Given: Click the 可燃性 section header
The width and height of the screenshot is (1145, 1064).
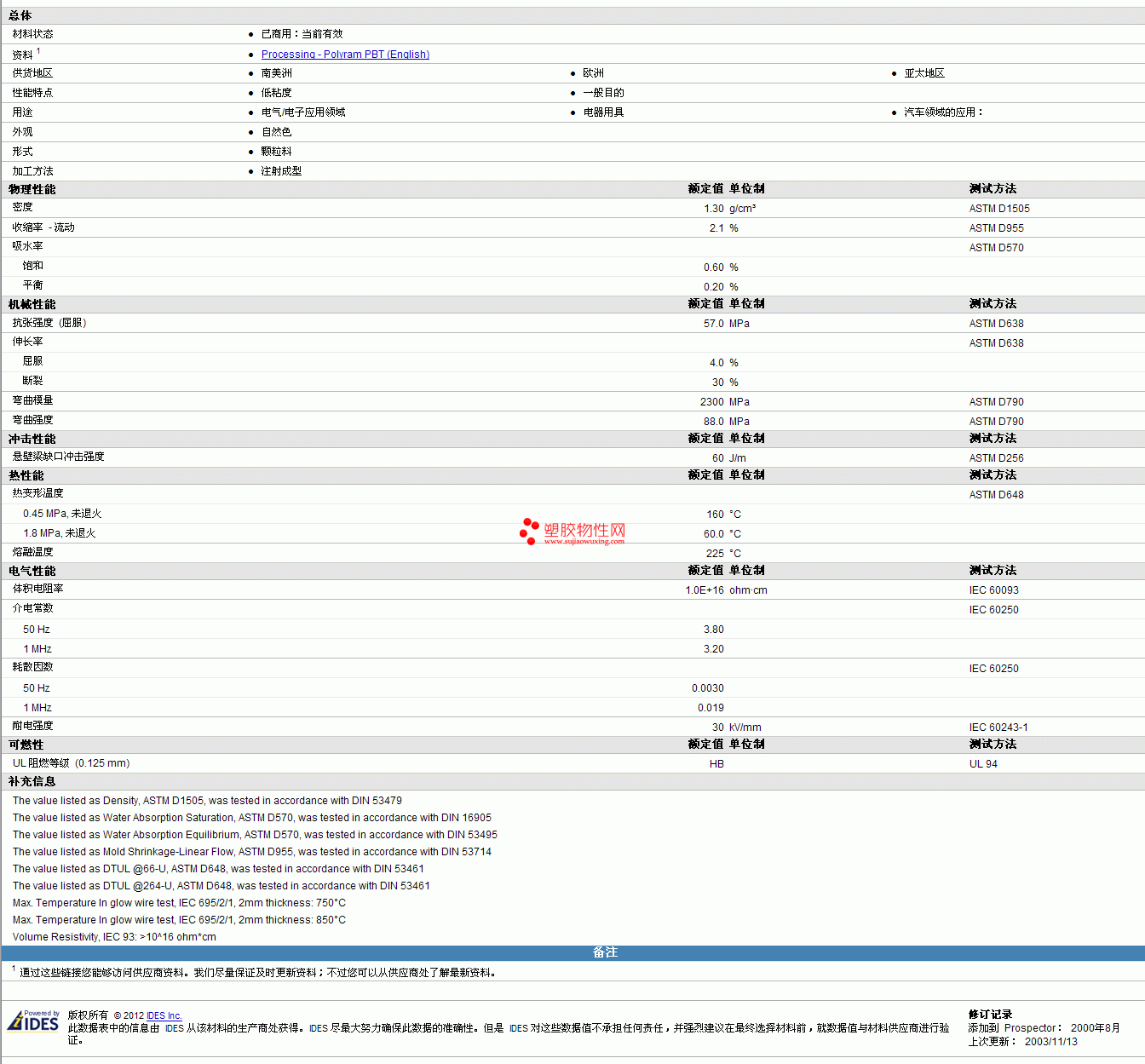Looking at the screenshot, I should tap(26, 745).
